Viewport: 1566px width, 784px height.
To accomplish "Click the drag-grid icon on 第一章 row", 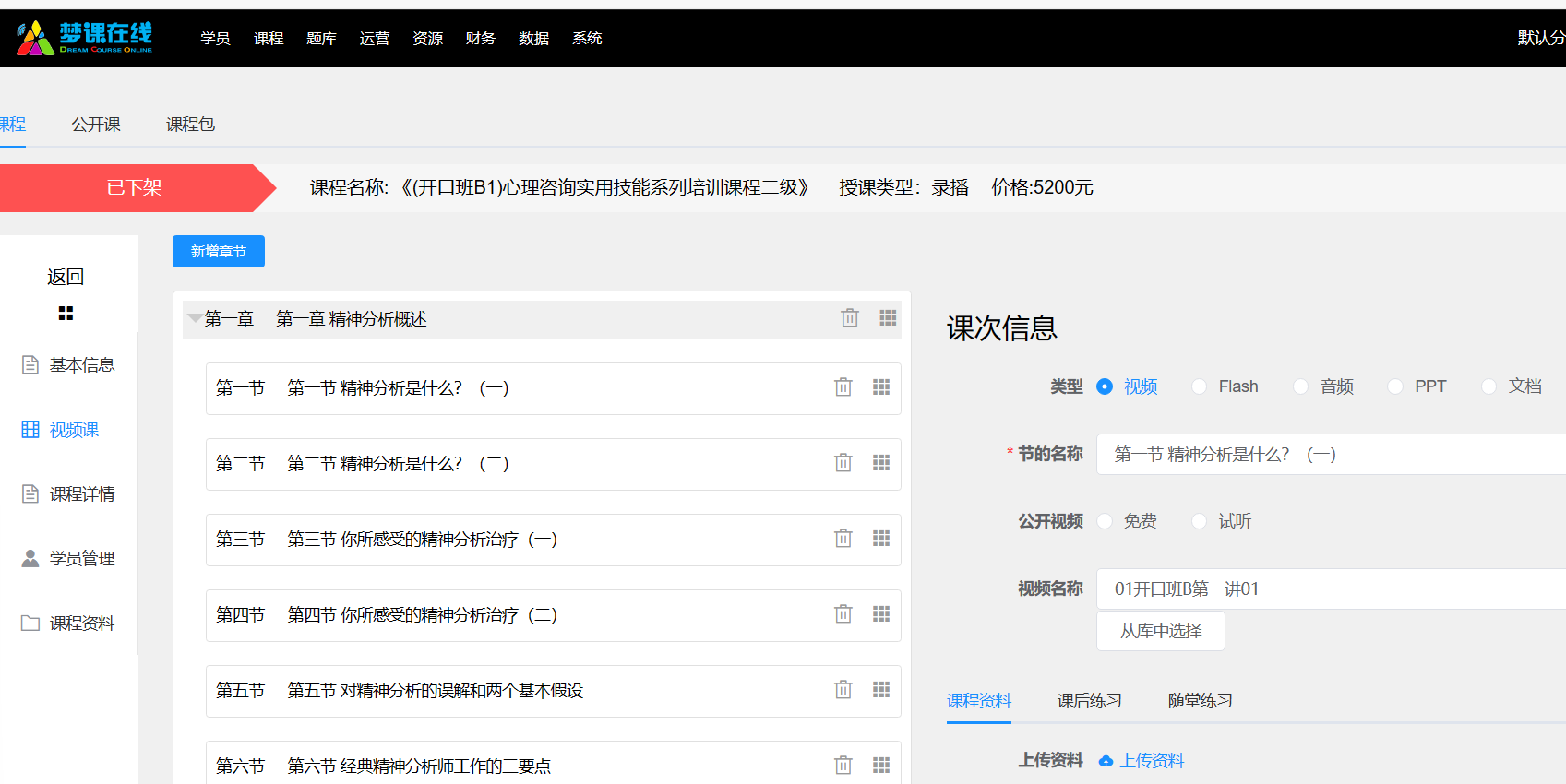I will click(888, 317).
